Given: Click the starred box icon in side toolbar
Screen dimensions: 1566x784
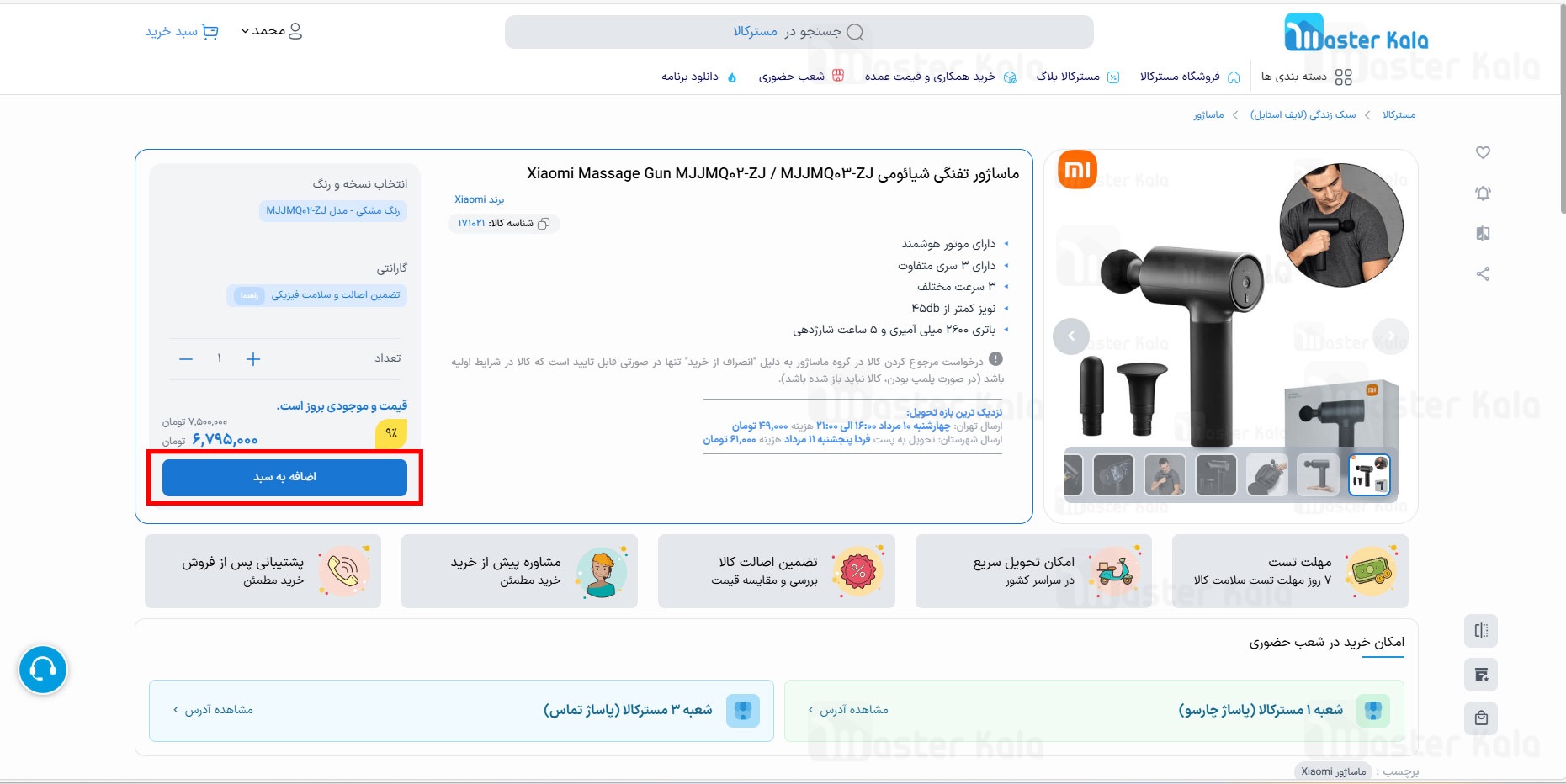Looking at the screenshot, I should click(x=1481, y=675).
